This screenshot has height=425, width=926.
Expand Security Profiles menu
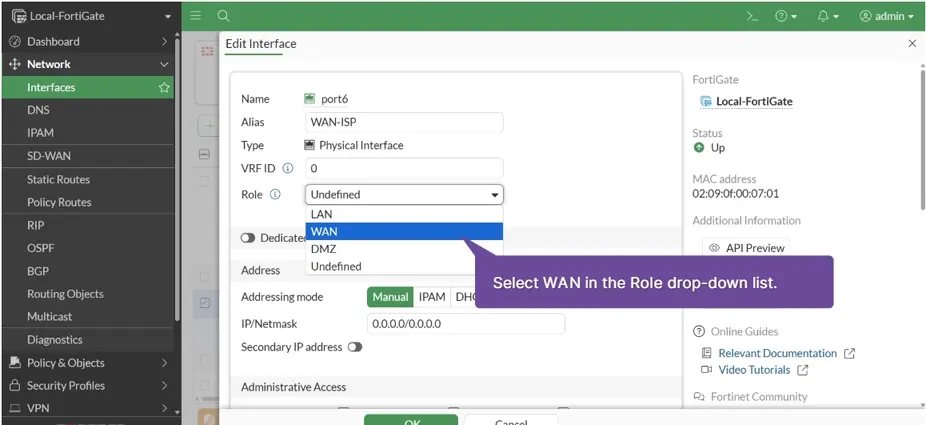point(89,386)
